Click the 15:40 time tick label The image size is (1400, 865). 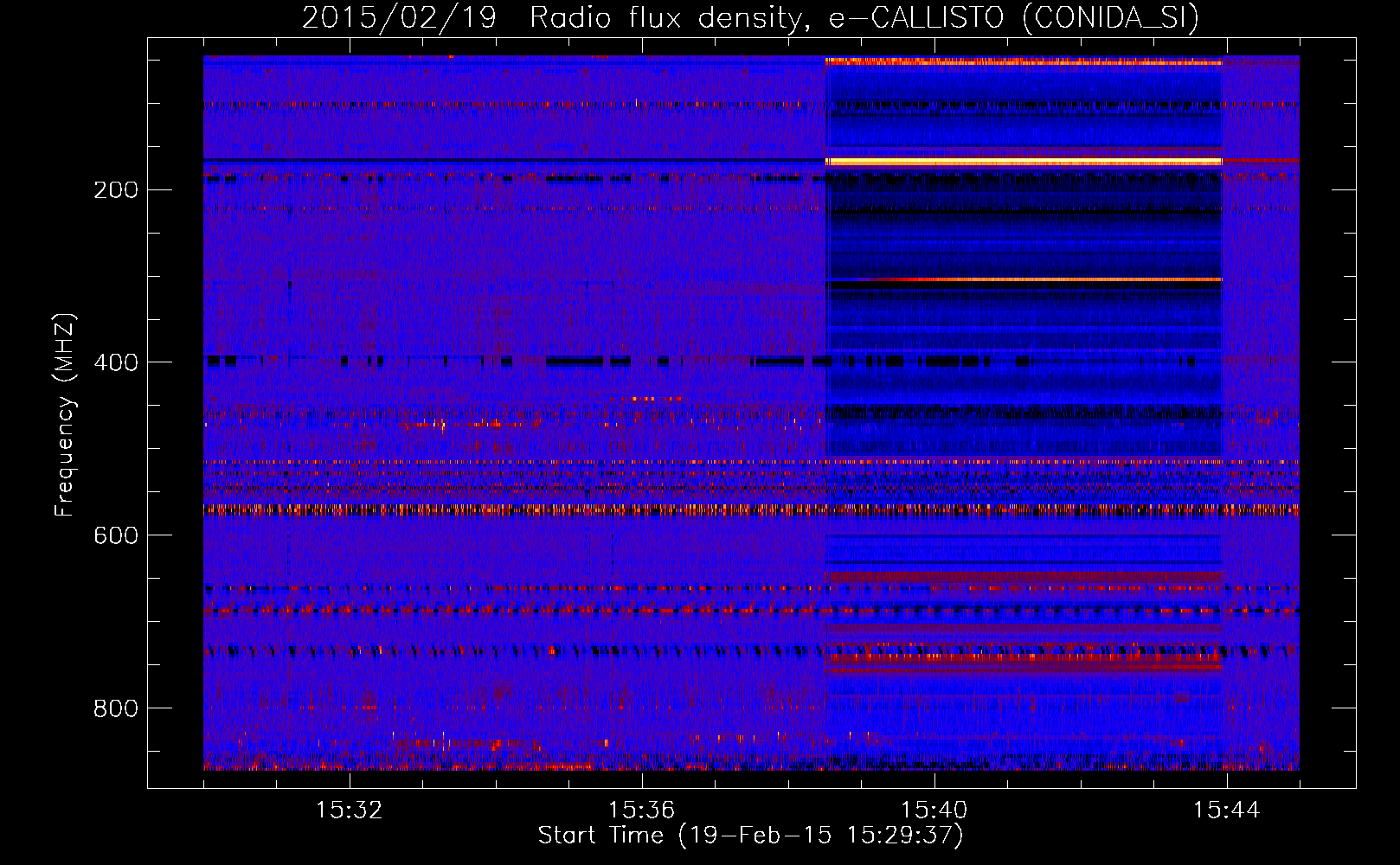click(x=934, y=811)
